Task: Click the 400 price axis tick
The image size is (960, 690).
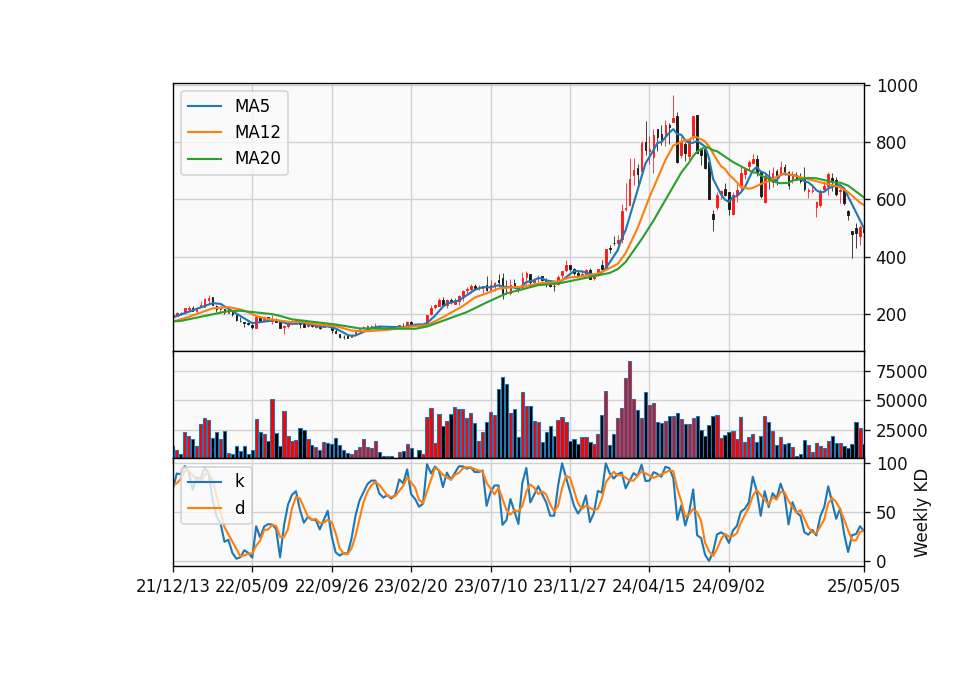Action: [891, 258]
